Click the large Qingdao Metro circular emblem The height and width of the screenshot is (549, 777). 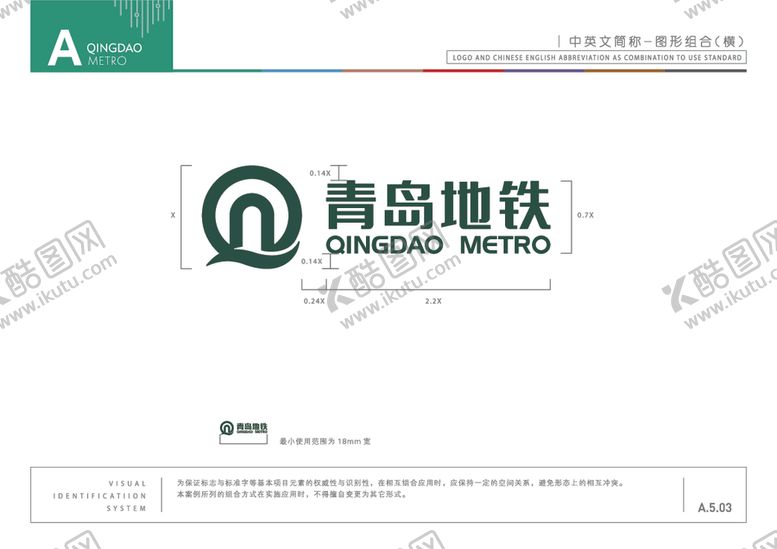click(x=252, y=217)
